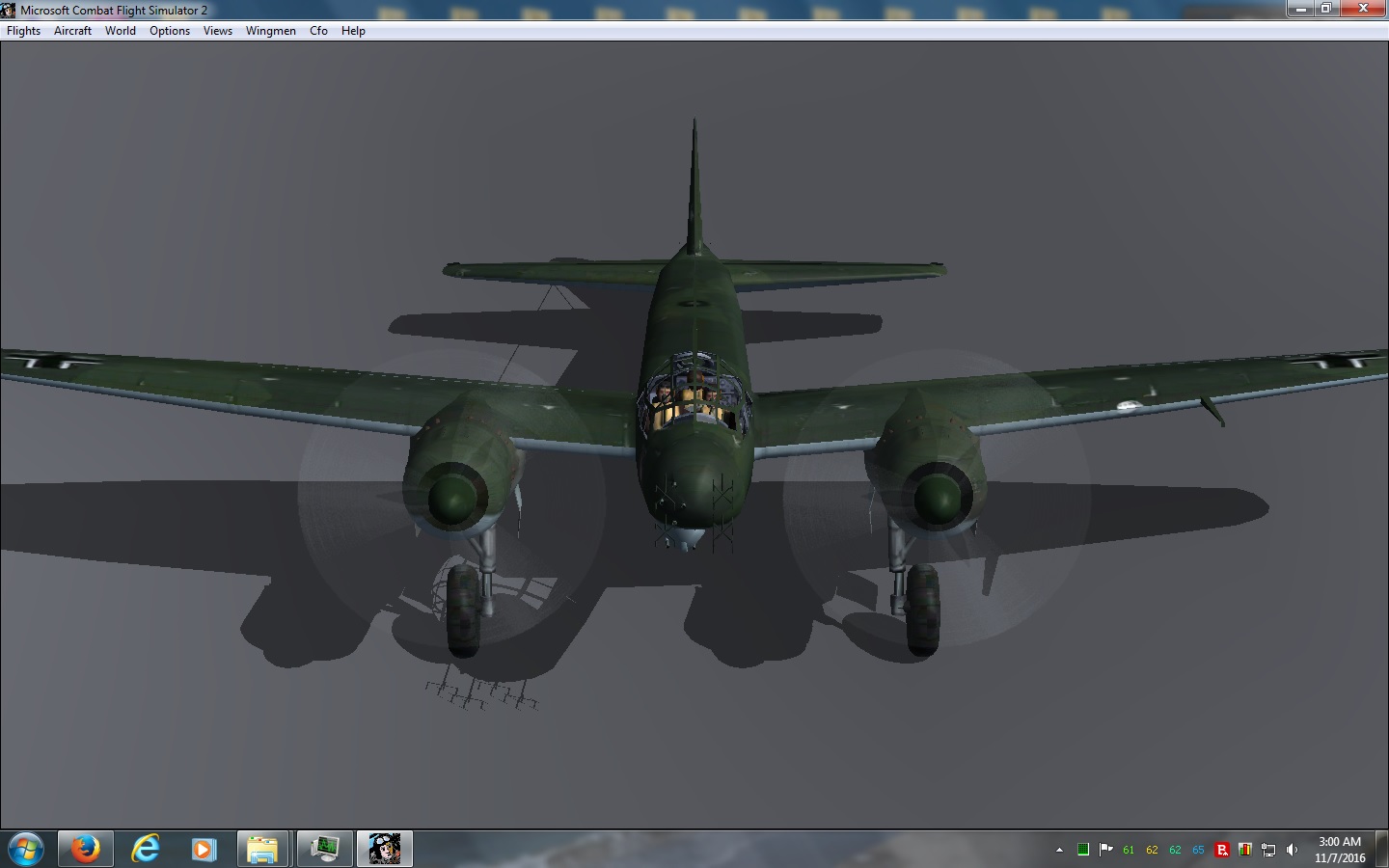This screenshot has width=1389, height=868.
Task: Open the World menu
Action: pyautogui.click(x=121, y=31)
